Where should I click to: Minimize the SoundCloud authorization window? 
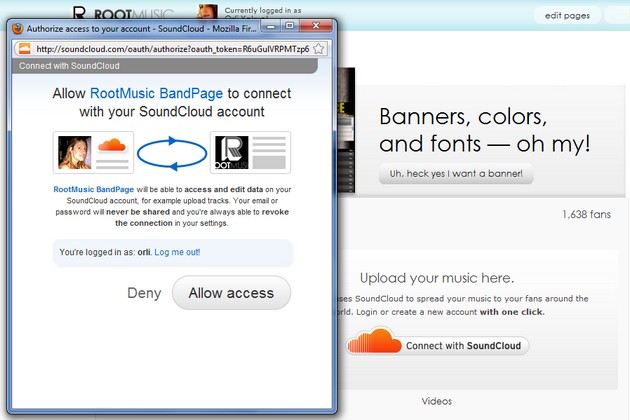pos(271,26)
